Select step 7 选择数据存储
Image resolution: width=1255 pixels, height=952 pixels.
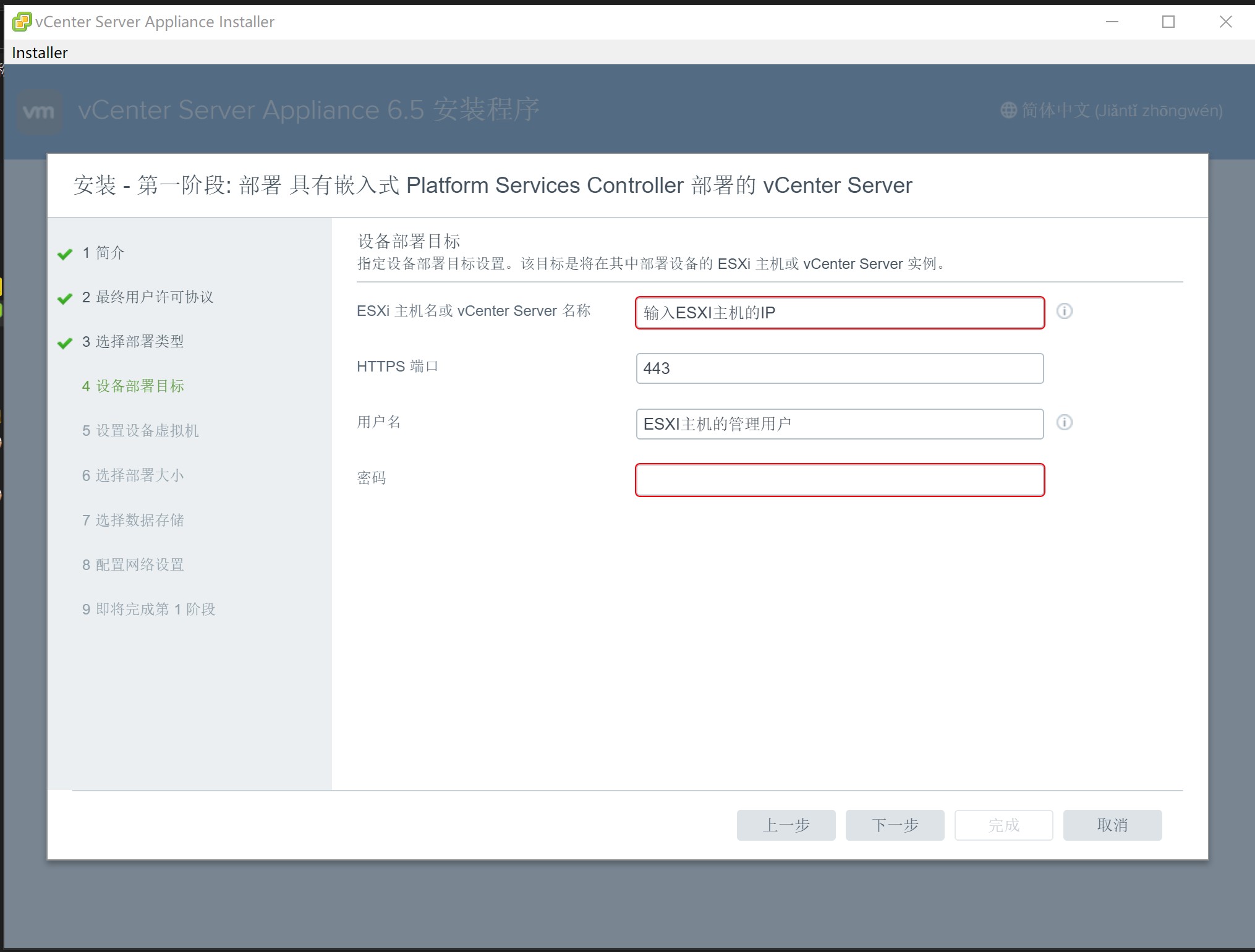click(133, 520)
